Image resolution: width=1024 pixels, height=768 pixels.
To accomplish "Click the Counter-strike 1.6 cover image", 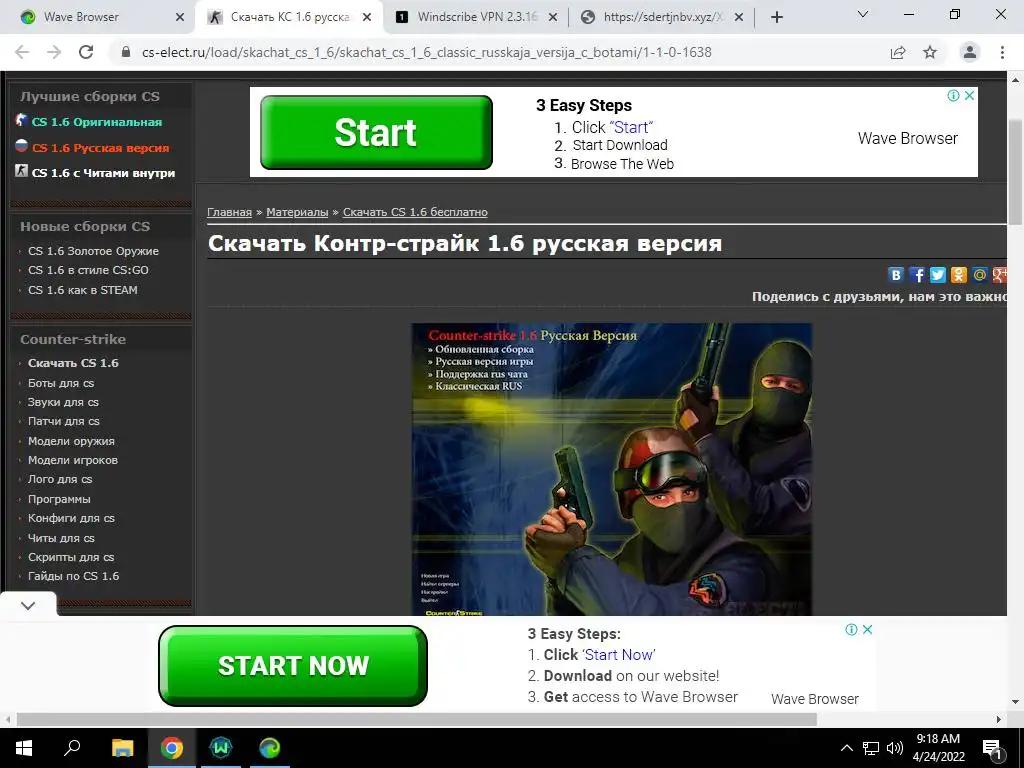I will tap(612, 469).
